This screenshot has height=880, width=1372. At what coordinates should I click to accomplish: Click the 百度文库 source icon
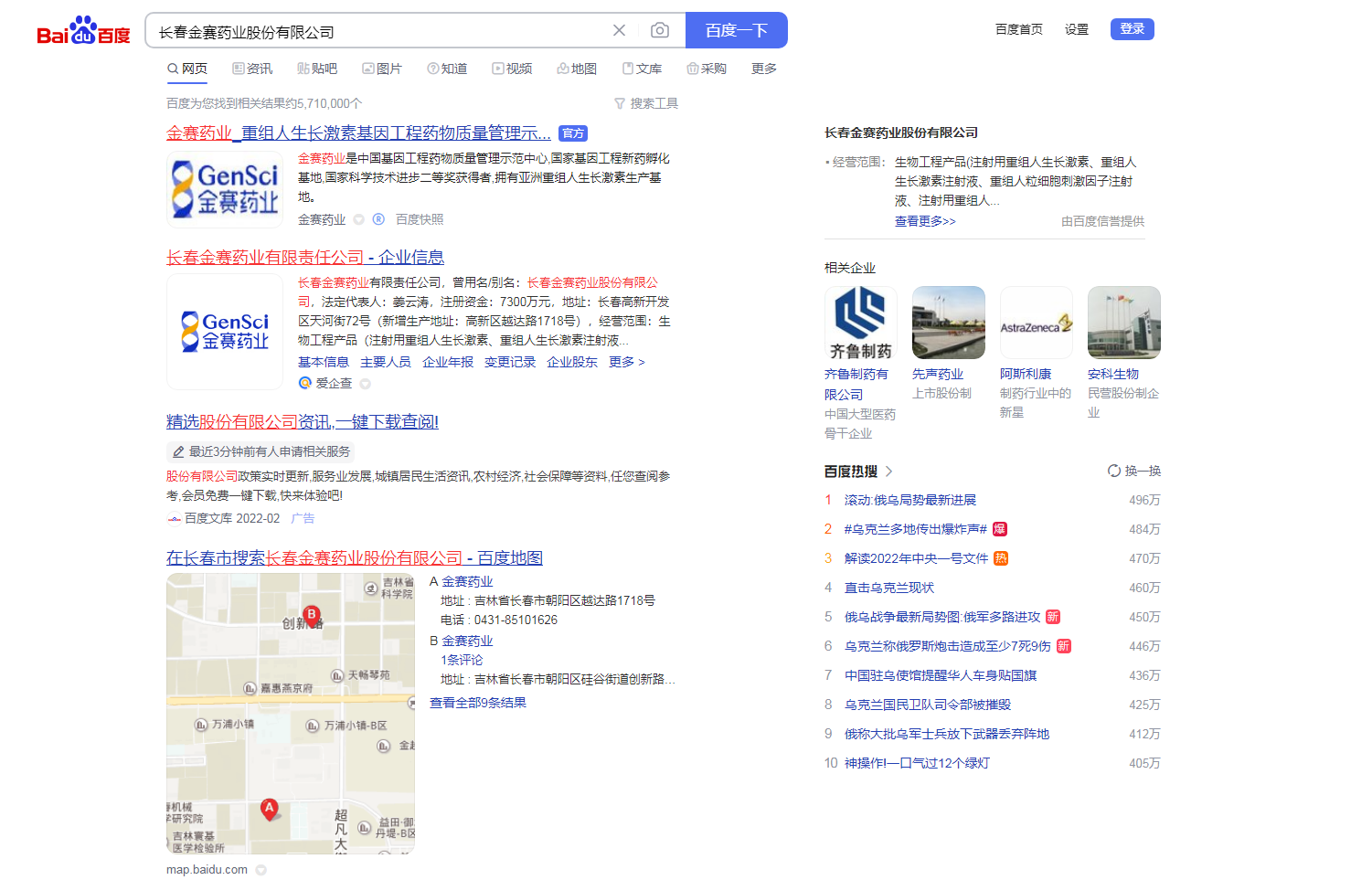[174, 518]
